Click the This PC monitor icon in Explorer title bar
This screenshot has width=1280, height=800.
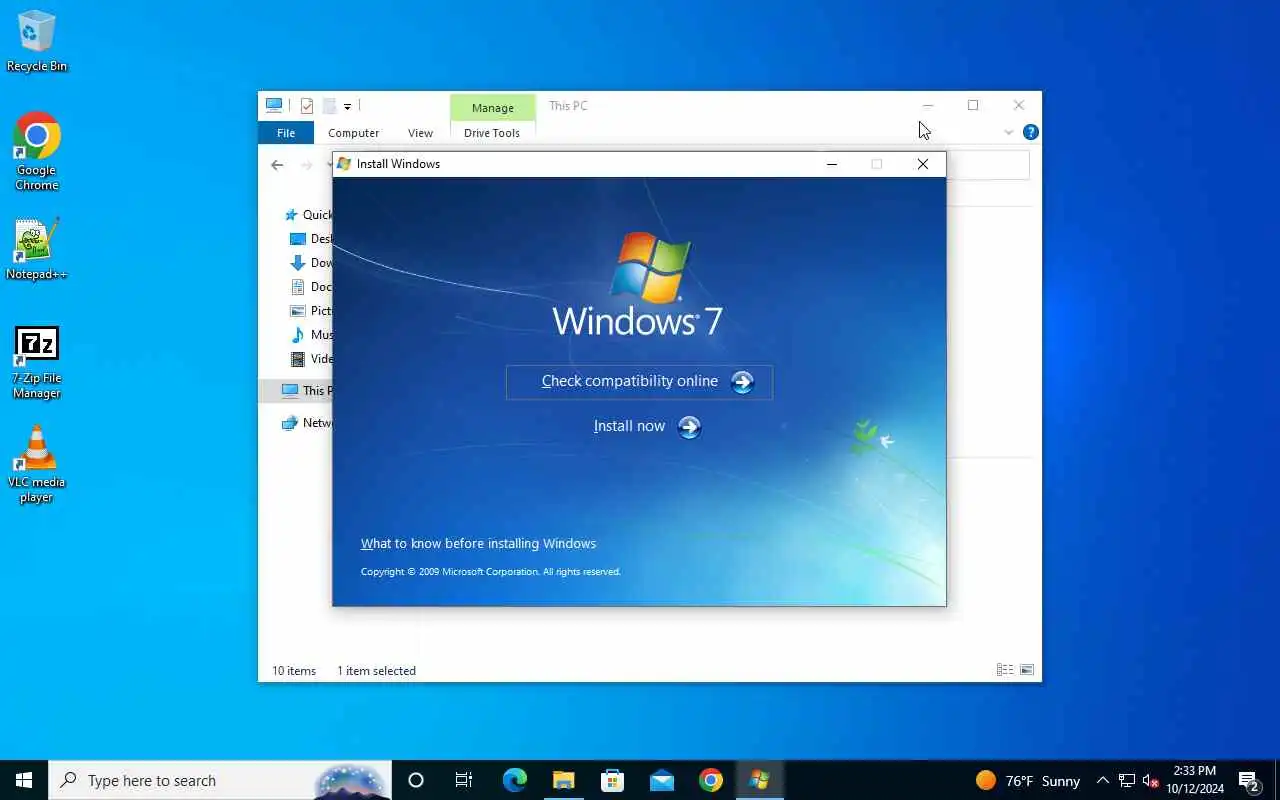tap(273, 105)
